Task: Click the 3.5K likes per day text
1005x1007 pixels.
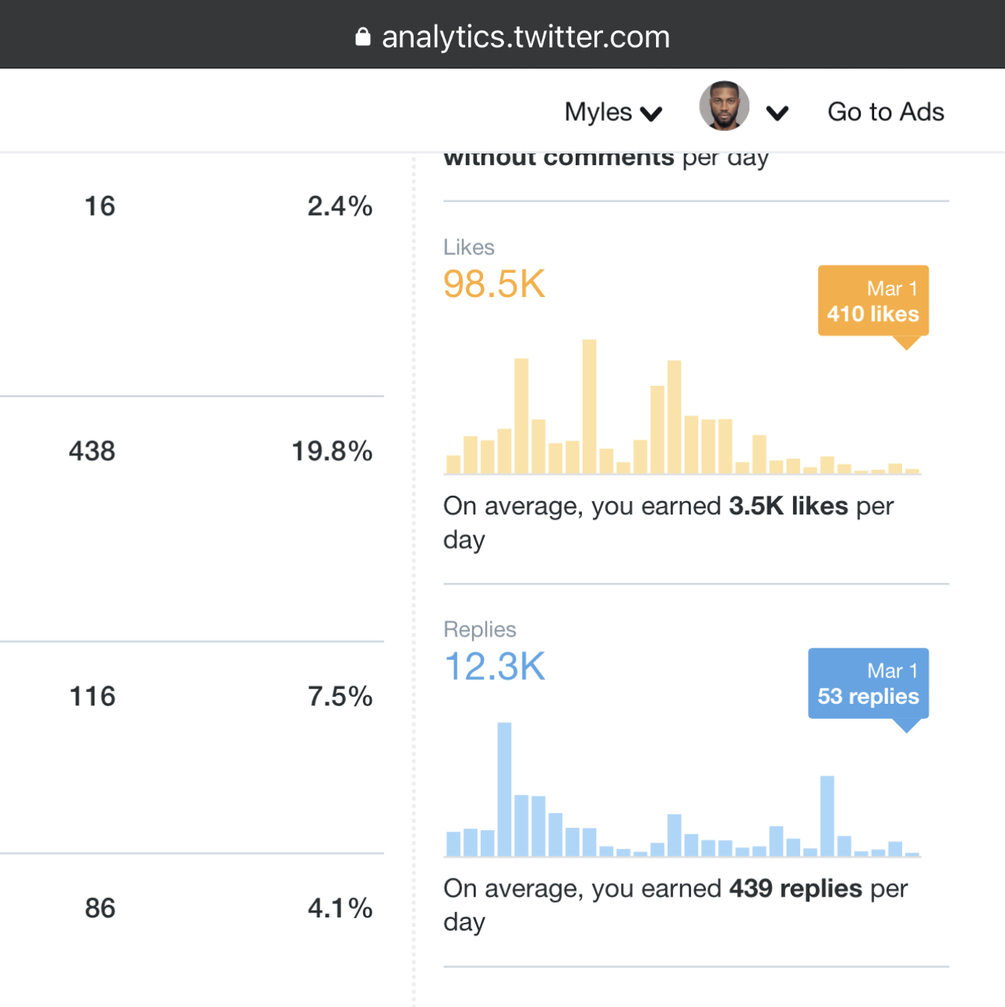Action: coord(788,506)
